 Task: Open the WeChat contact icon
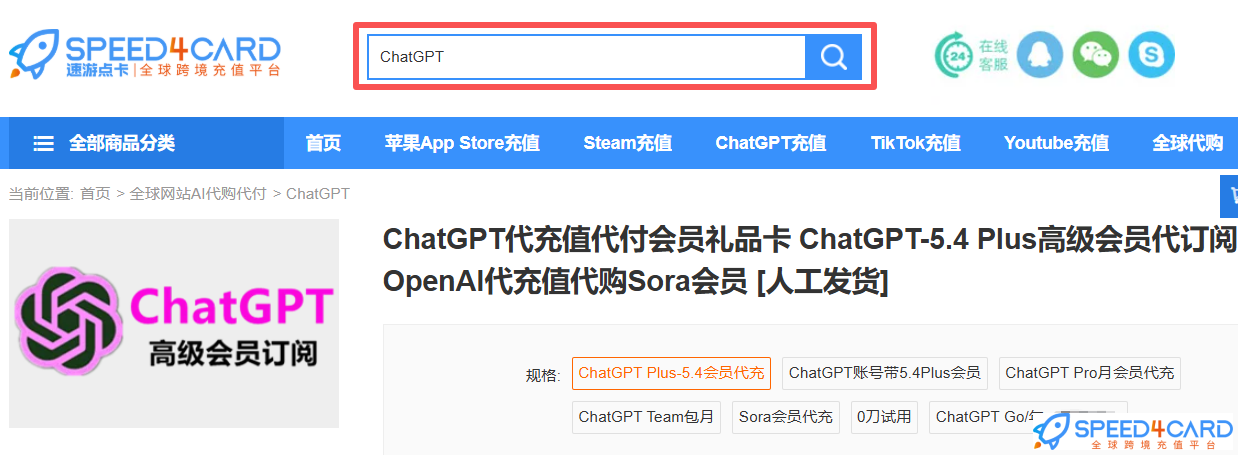[1096, 55]
